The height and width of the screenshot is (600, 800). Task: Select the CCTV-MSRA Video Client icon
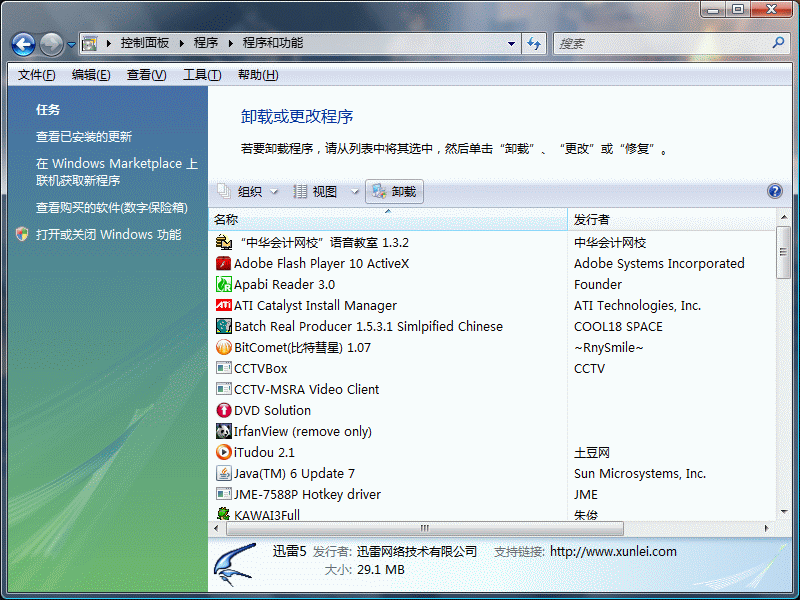[x=223, y=389]
